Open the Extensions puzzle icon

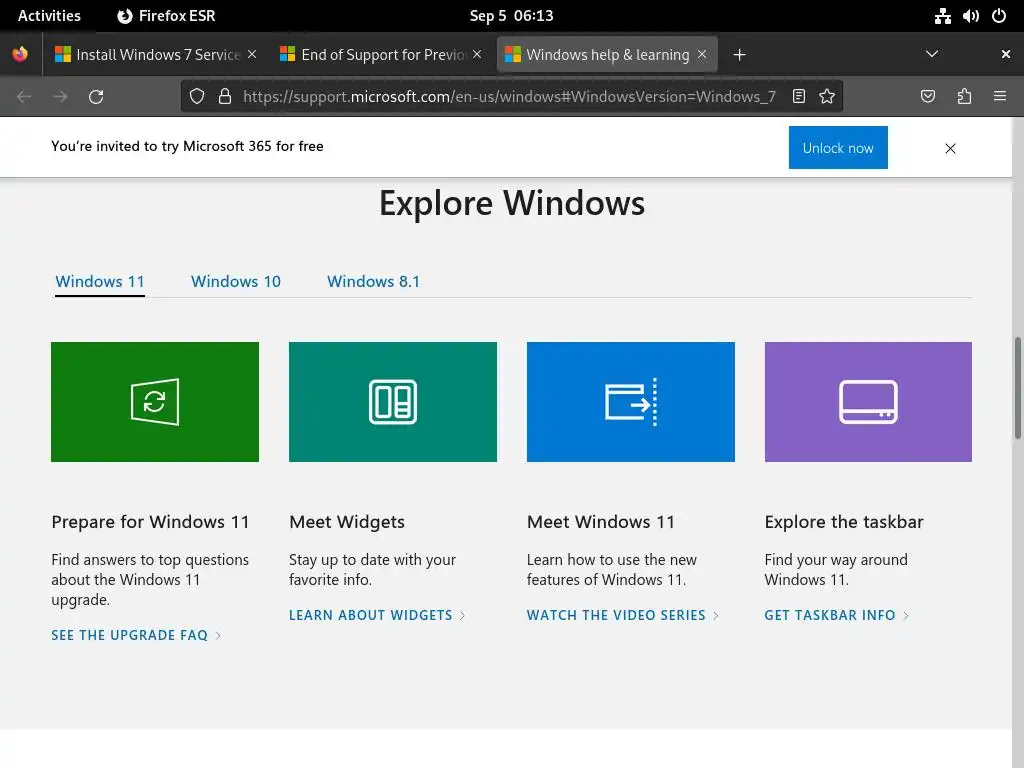[x=964, y=97]
